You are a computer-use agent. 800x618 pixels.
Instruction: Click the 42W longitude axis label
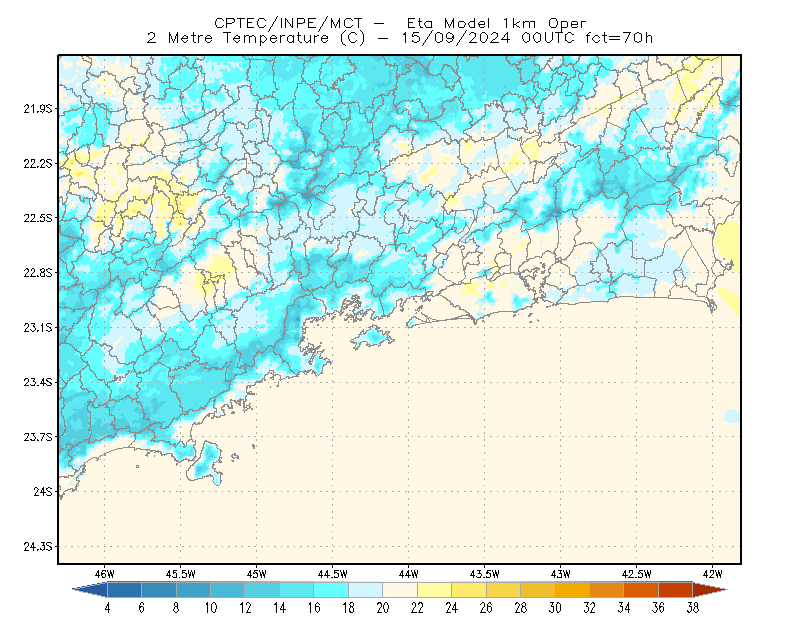[x=712, y=574]
